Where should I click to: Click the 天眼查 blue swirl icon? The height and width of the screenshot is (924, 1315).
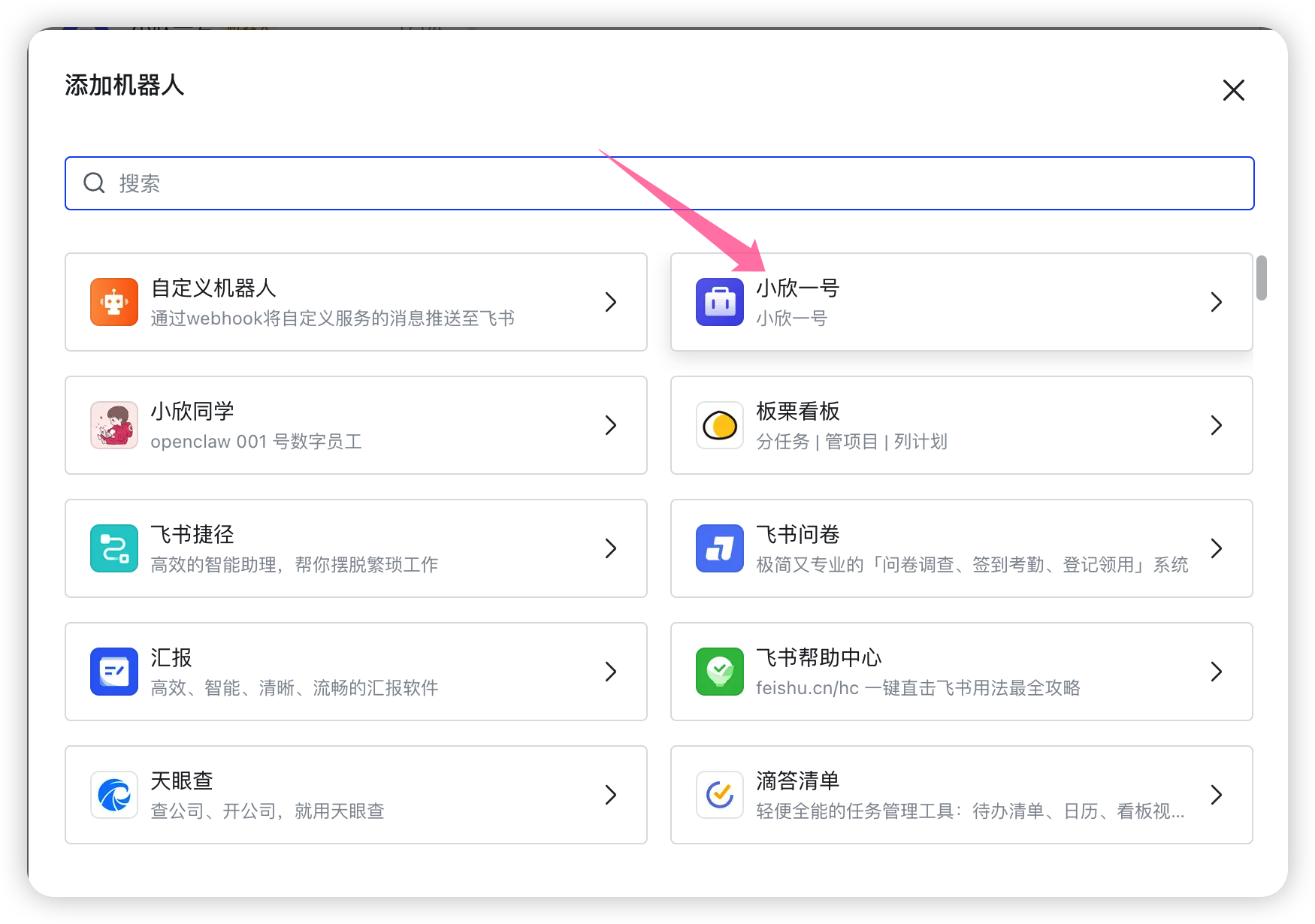coord(114,795)
